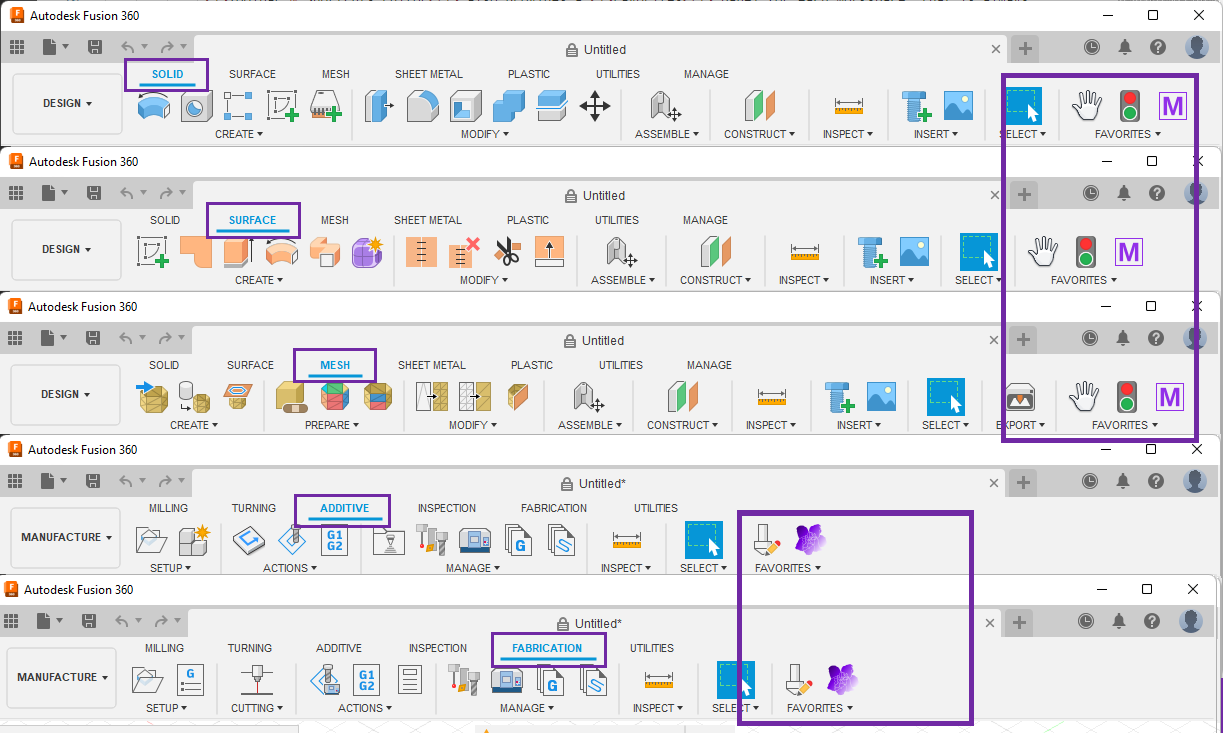Switch to UTILITIES tab in the MESH window
Viewport: 1223px width, 733px height.
click(x=621, y=365)
